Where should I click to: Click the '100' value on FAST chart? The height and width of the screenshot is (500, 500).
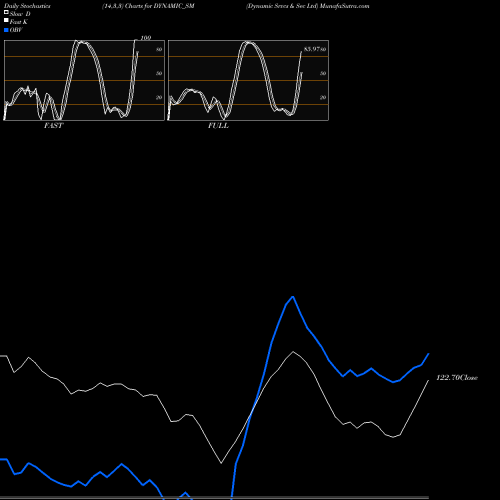coord(146,38)
